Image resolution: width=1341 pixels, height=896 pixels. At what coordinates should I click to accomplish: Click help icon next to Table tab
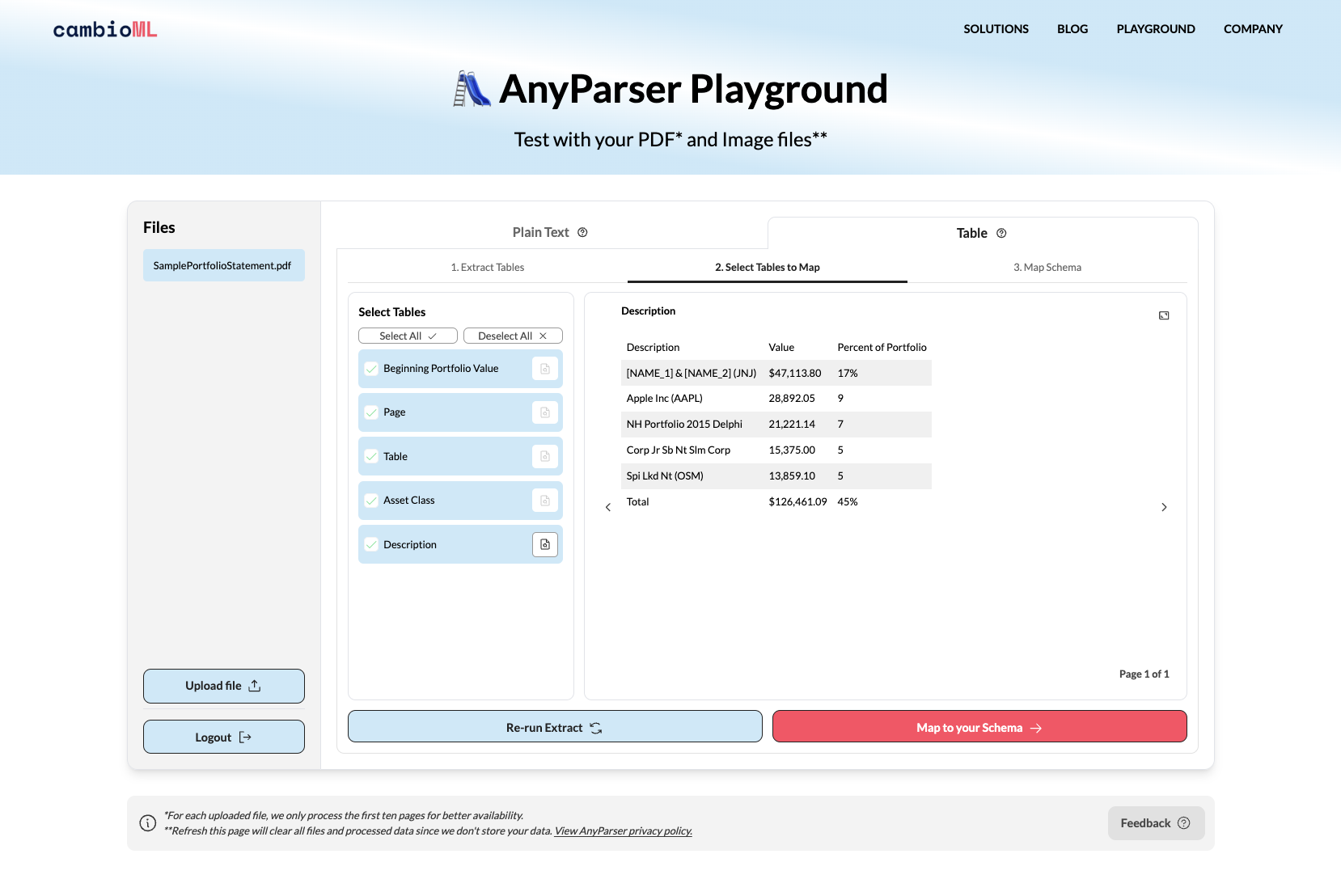coord(1001,233)
